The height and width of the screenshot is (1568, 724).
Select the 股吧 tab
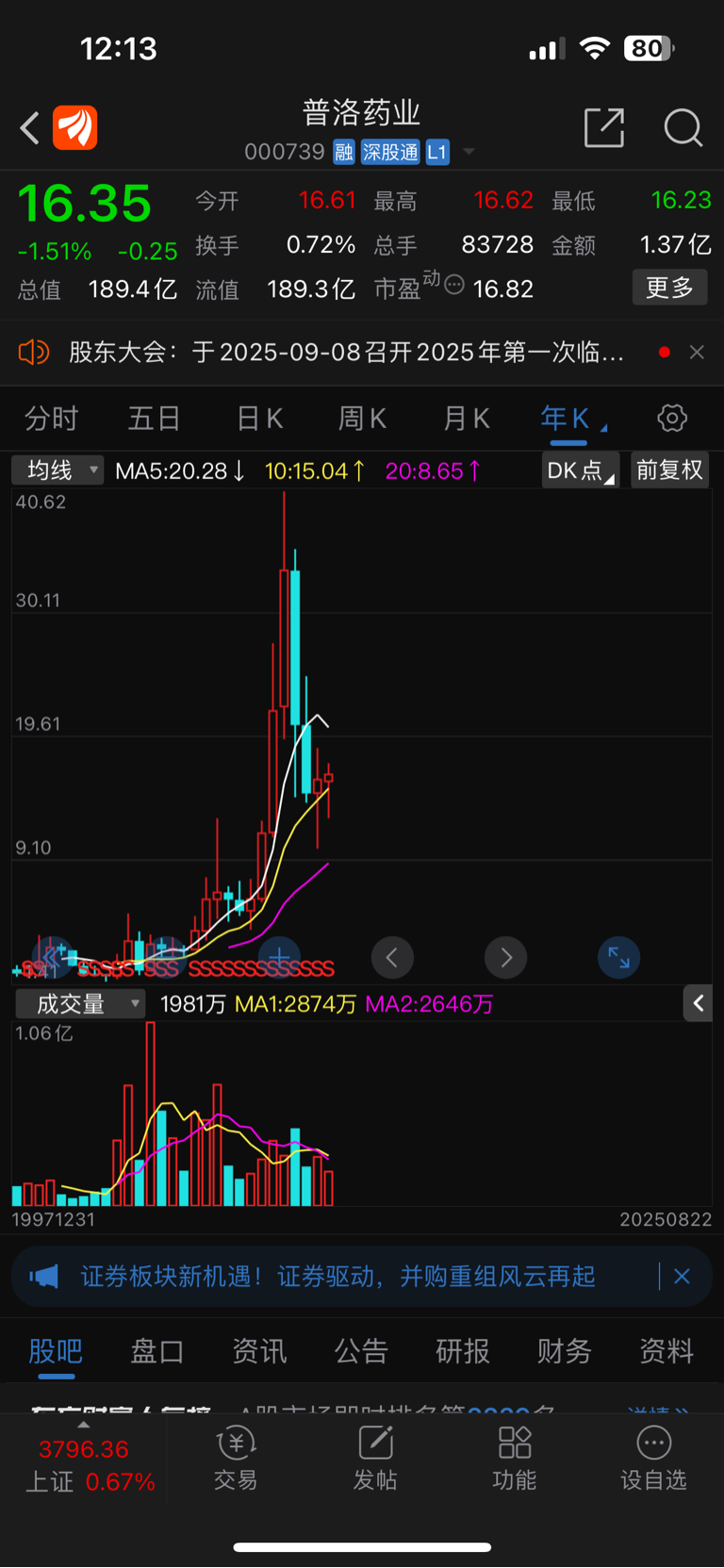point(56,1351)
